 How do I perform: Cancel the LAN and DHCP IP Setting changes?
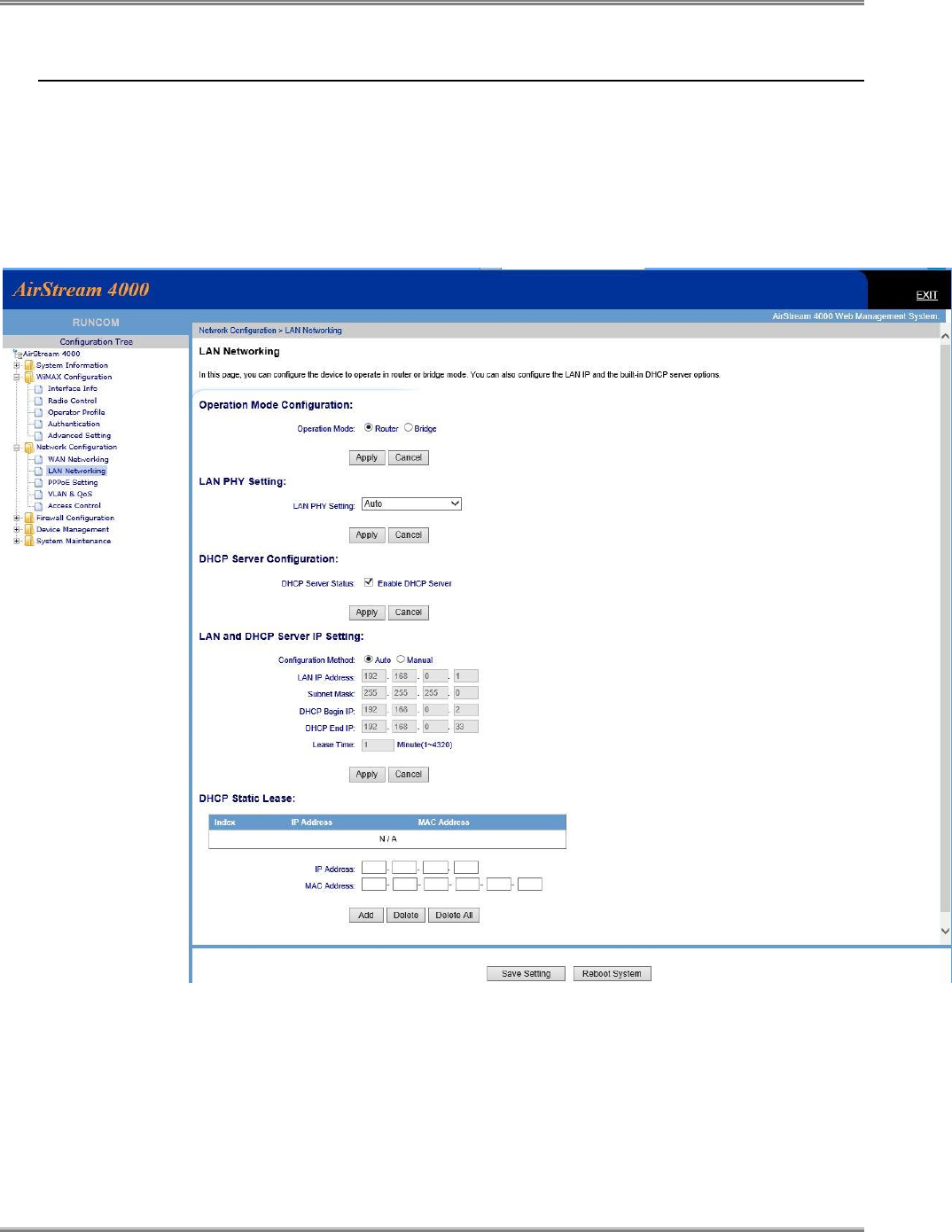click(409, 774)
